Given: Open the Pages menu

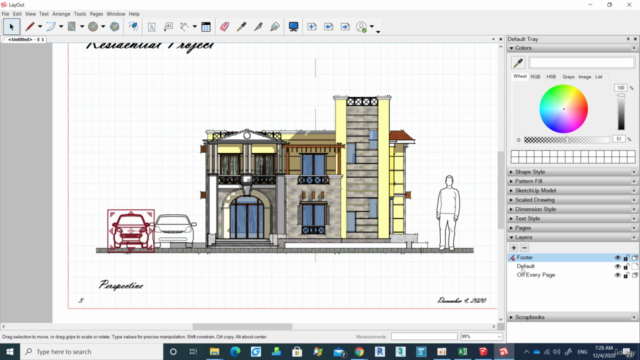Looking at the screenshot, I should pos(96,14).
